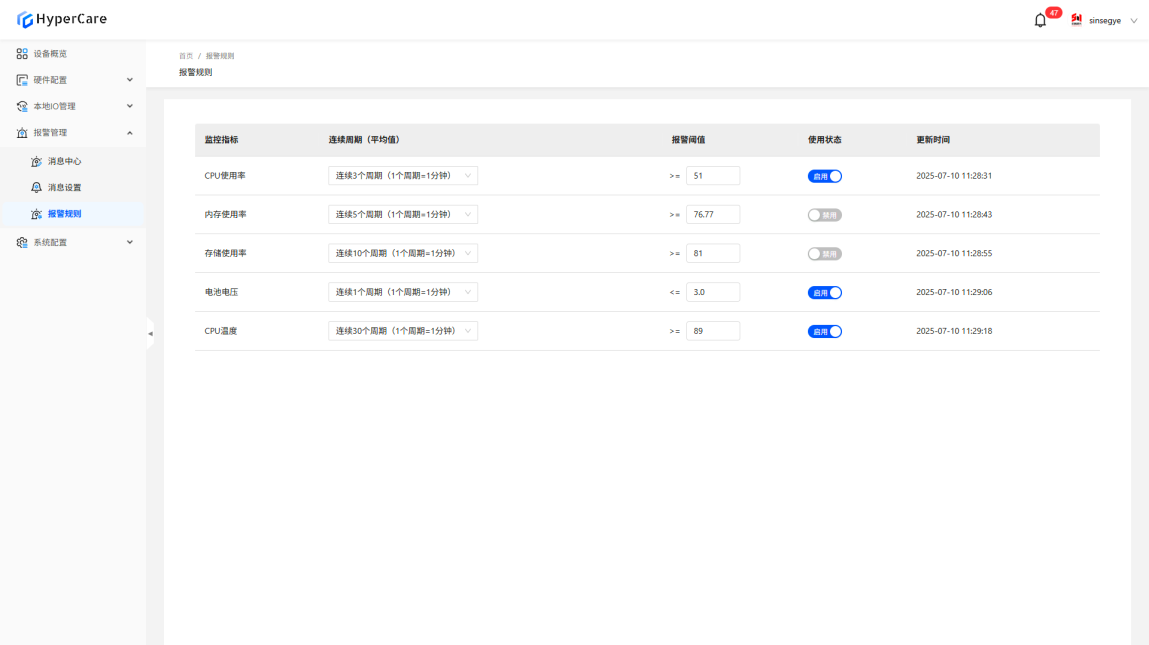Click timestamp 2025-07-10 11:29:18

click(x=954, y=331)
